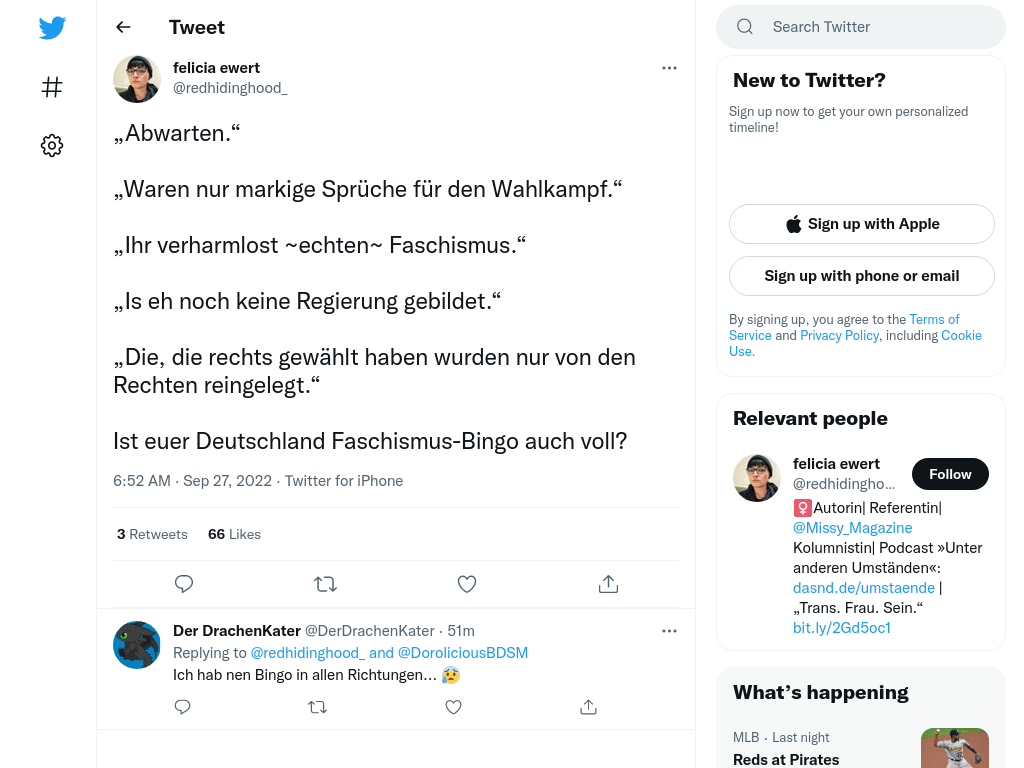
Task: Go back using the arrow beside Tweet
Action: tap(123, 27)
